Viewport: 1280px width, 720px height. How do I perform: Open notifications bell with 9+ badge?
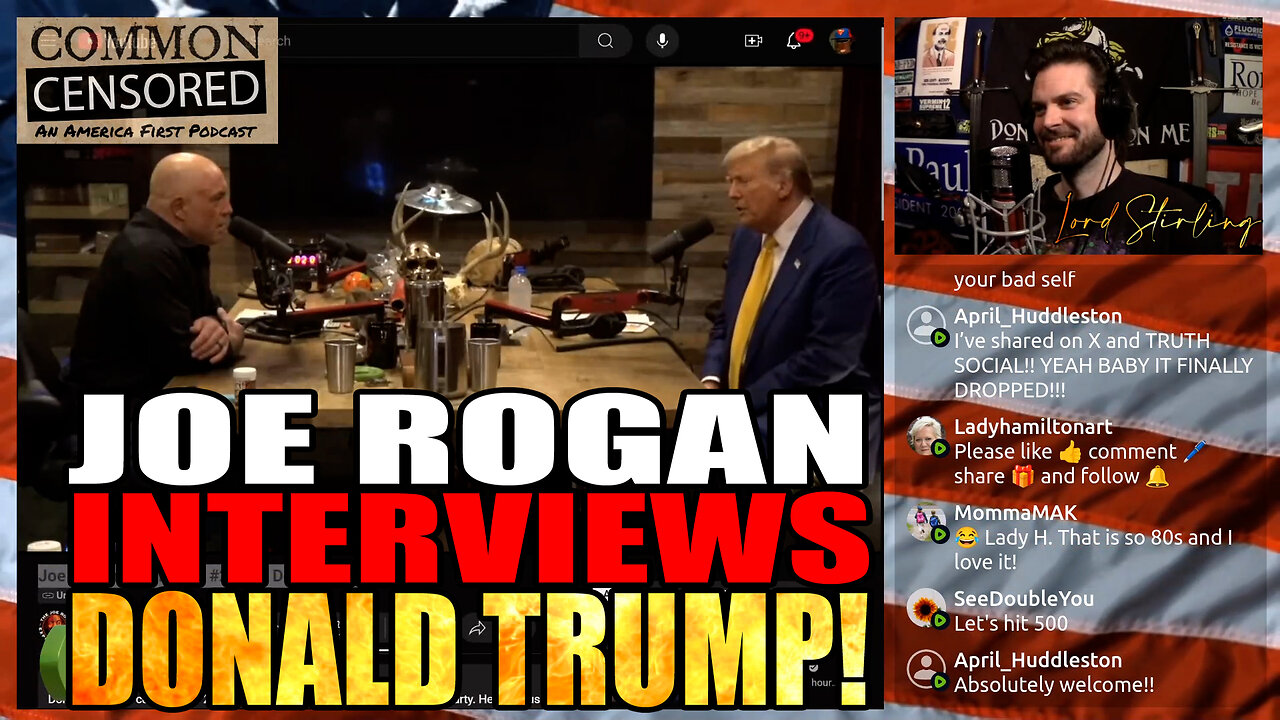[797, 41]
